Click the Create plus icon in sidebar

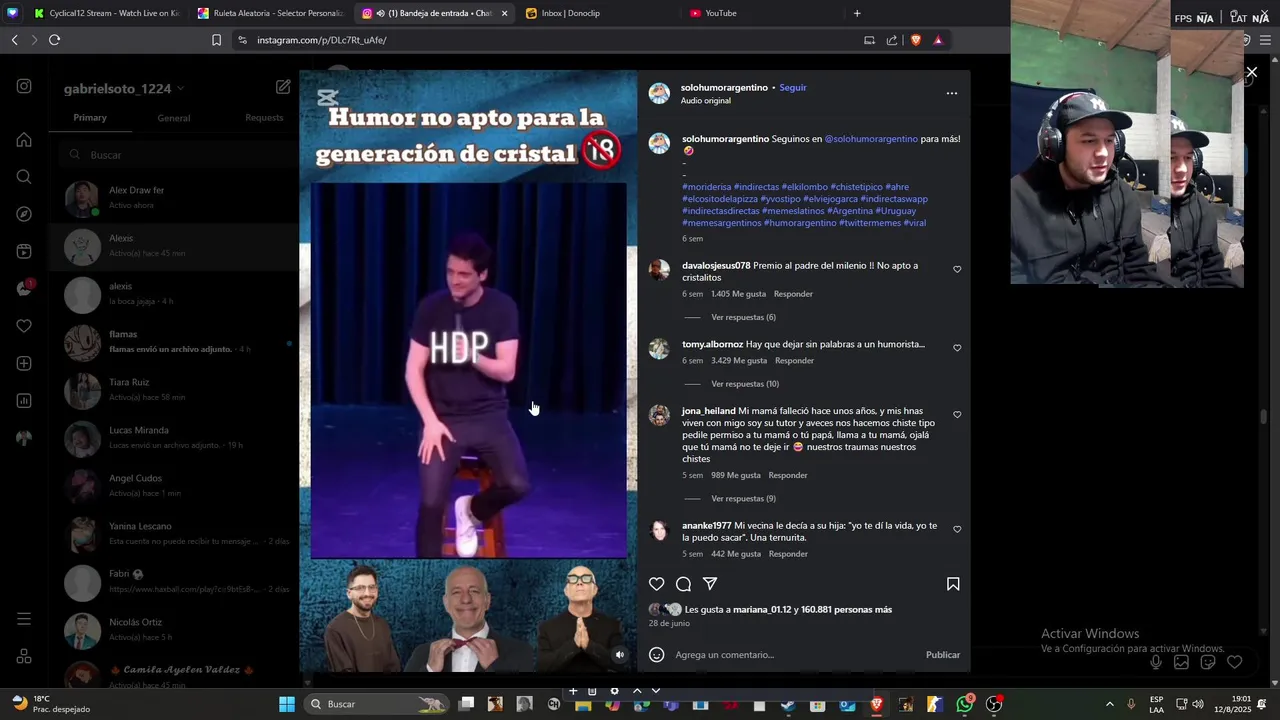coord(24,363)
